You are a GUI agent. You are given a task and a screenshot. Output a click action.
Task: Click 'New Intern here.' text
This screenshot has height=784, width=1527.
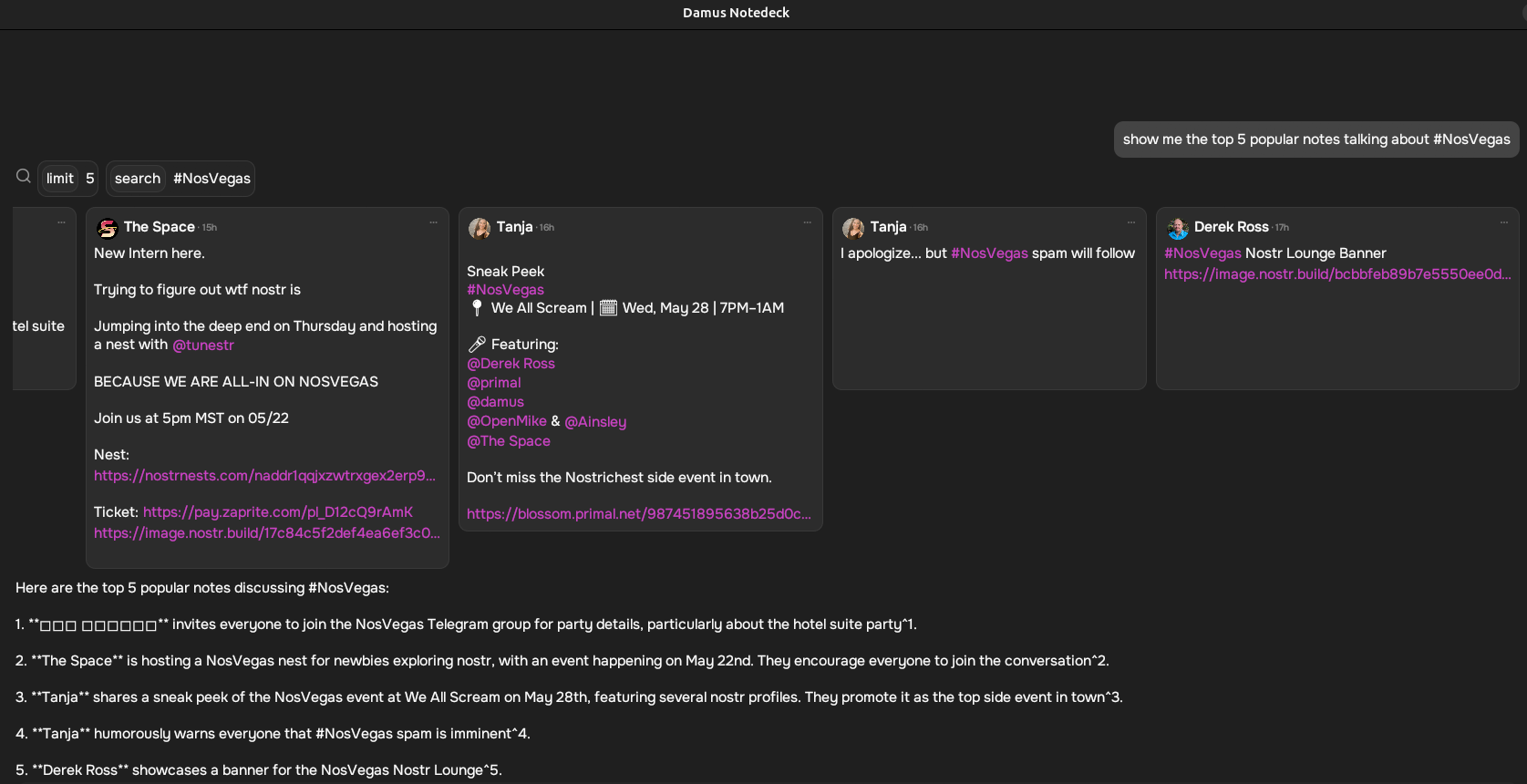[150, 253]
